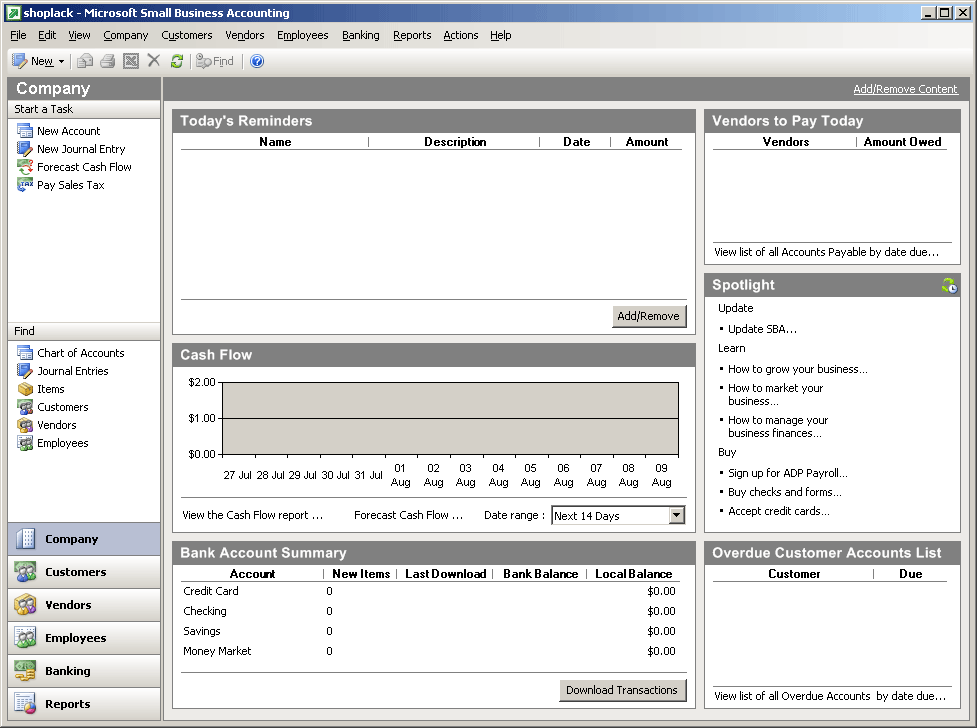Open the Help menu
The image size is (977, 728).
pos(501,36)
